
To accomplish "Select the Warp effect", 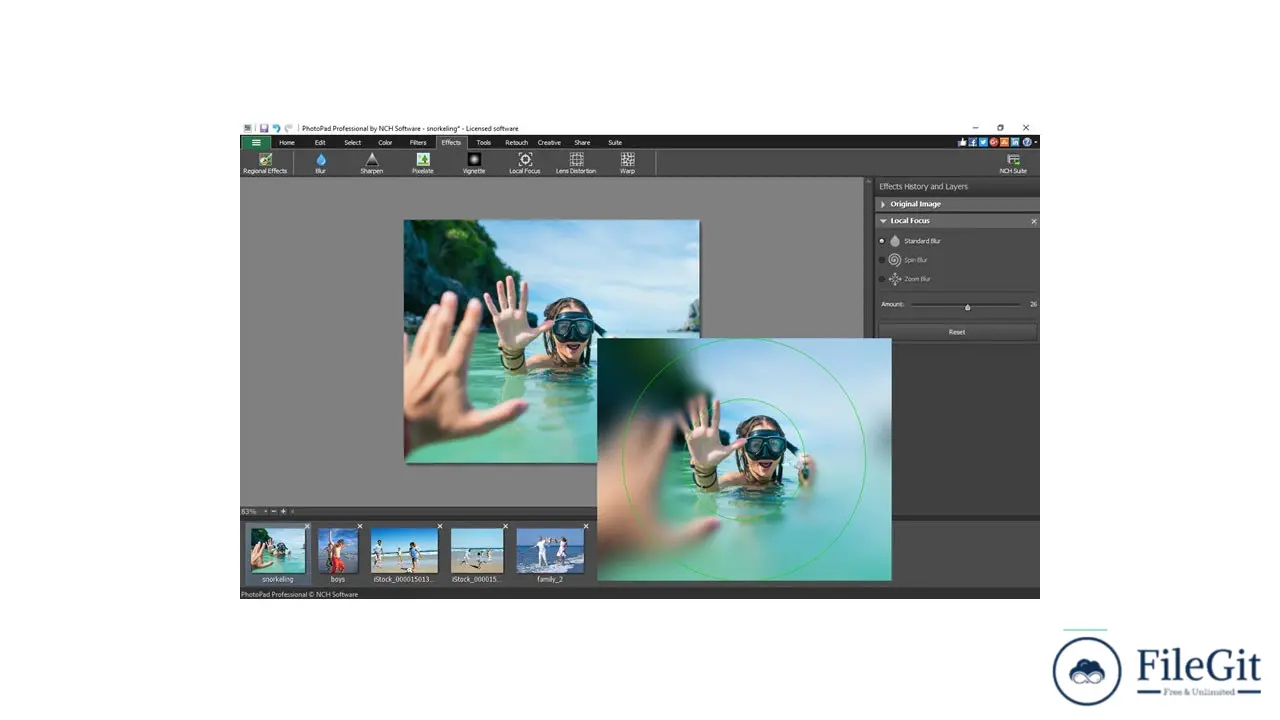I will (x=627, y=164).
